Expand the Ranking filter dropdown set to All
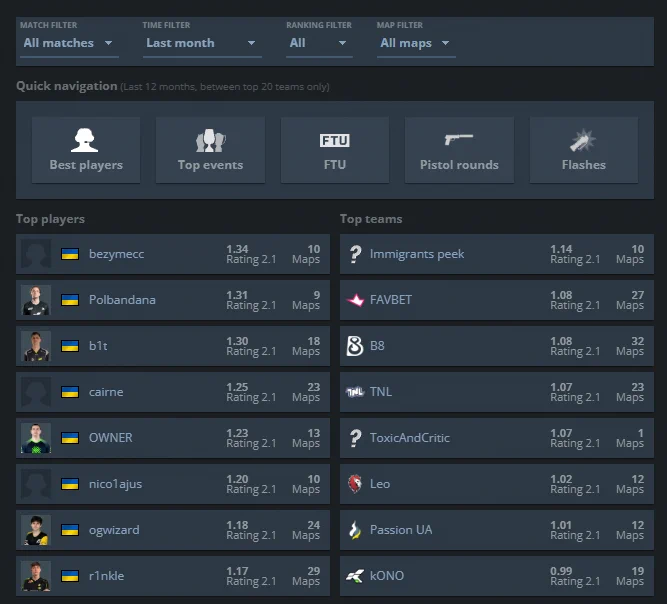 319,43
